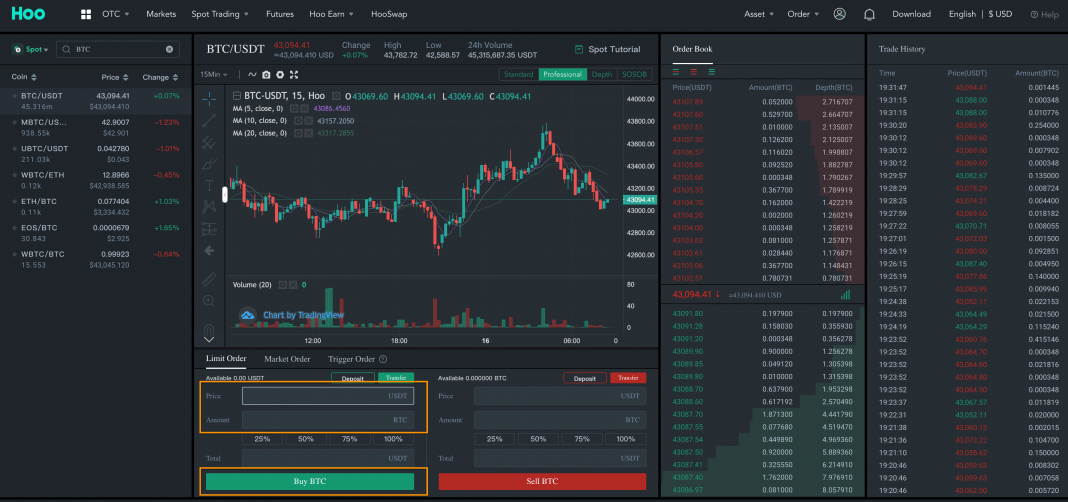The height and width of the screenshot is (502, 1068).
Task: Set buy amount to 100%
Action: point(393,439)
